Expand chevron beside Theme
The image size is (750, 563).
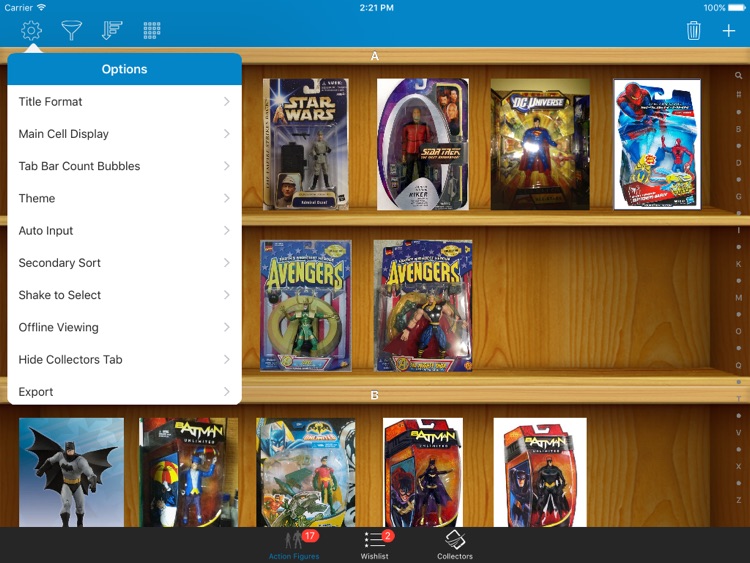click(x=227, y=199)
